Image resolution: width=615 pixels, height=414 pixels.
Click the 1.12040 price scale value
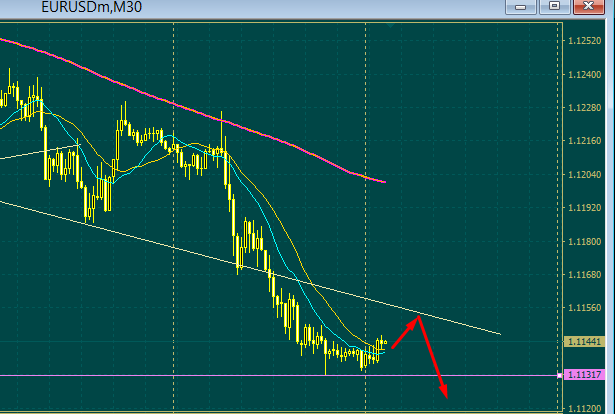point(584,174)
